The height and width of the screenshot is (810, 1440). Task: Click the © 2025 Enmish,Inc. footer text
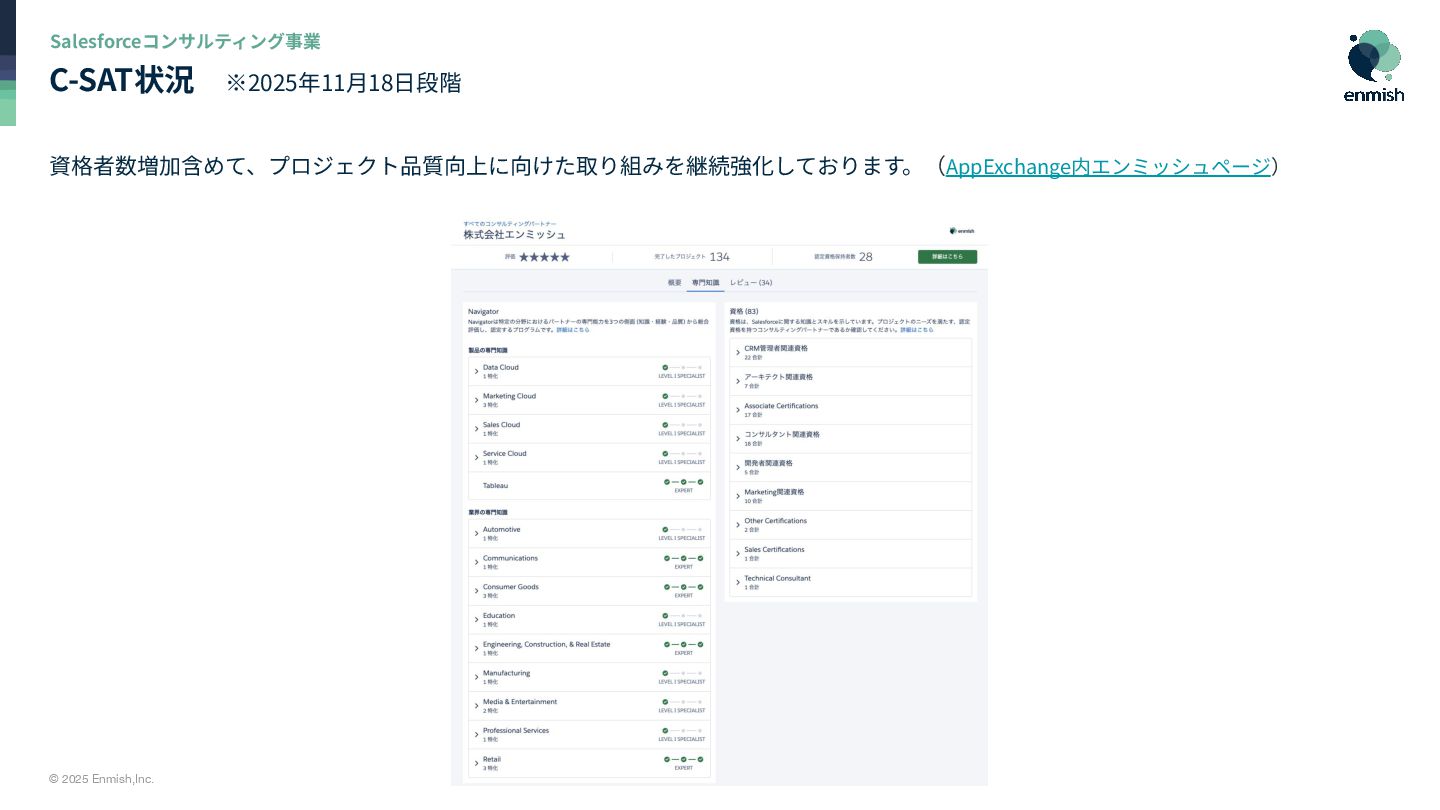101,779
